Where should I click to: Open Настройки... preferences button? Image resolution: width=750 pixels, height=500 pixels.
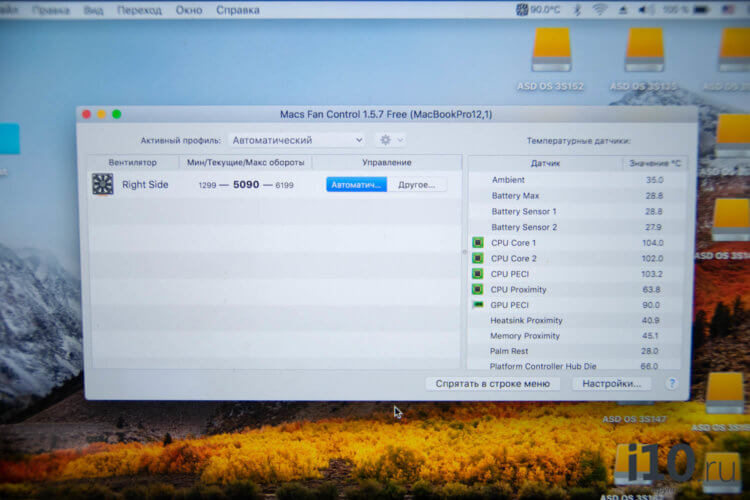pyautogui.click(x=611, y=384)
